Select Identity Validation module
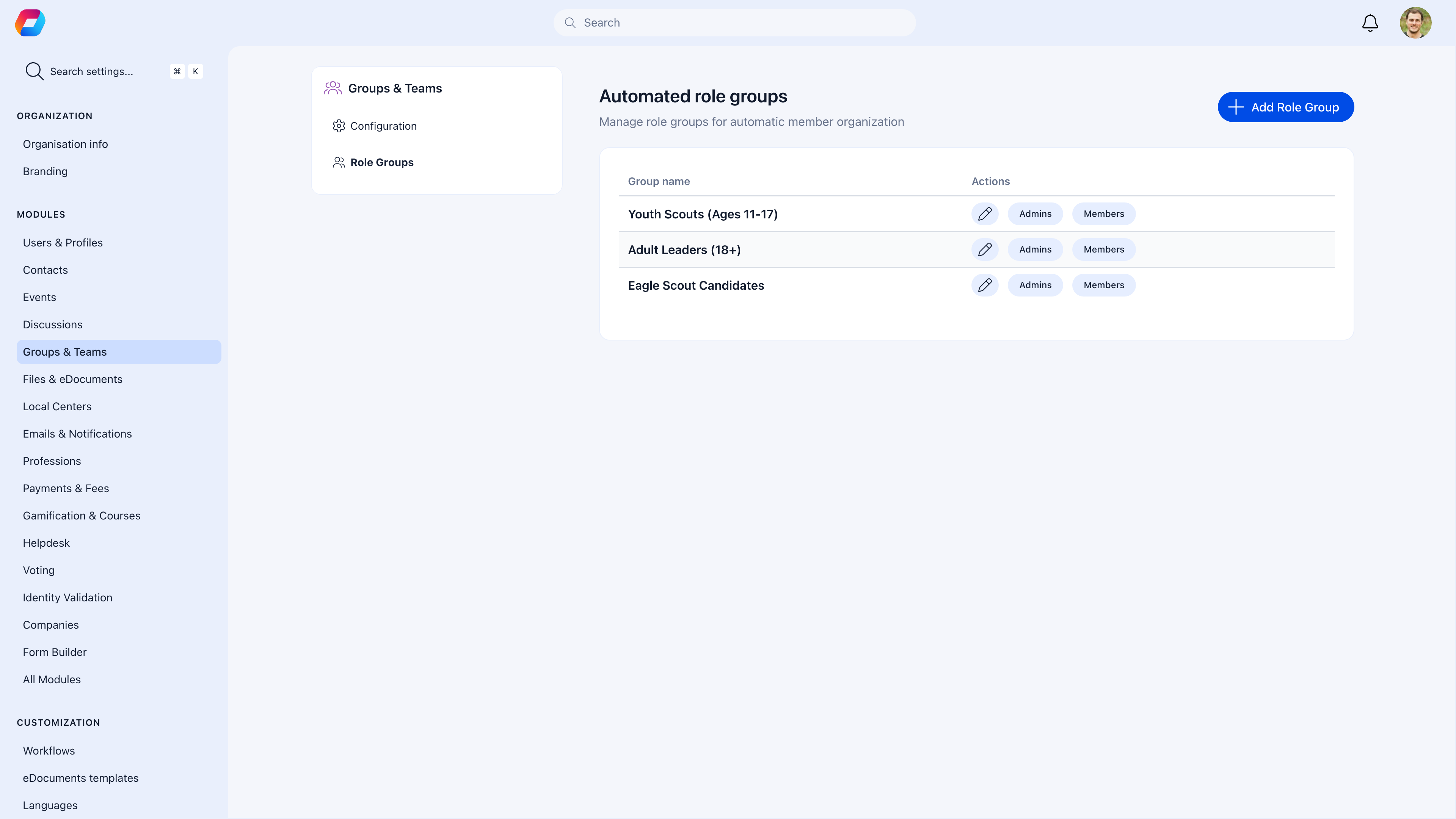Image resolution: width=1456 pixels, height=819 pixels. [x=67, y=598]
